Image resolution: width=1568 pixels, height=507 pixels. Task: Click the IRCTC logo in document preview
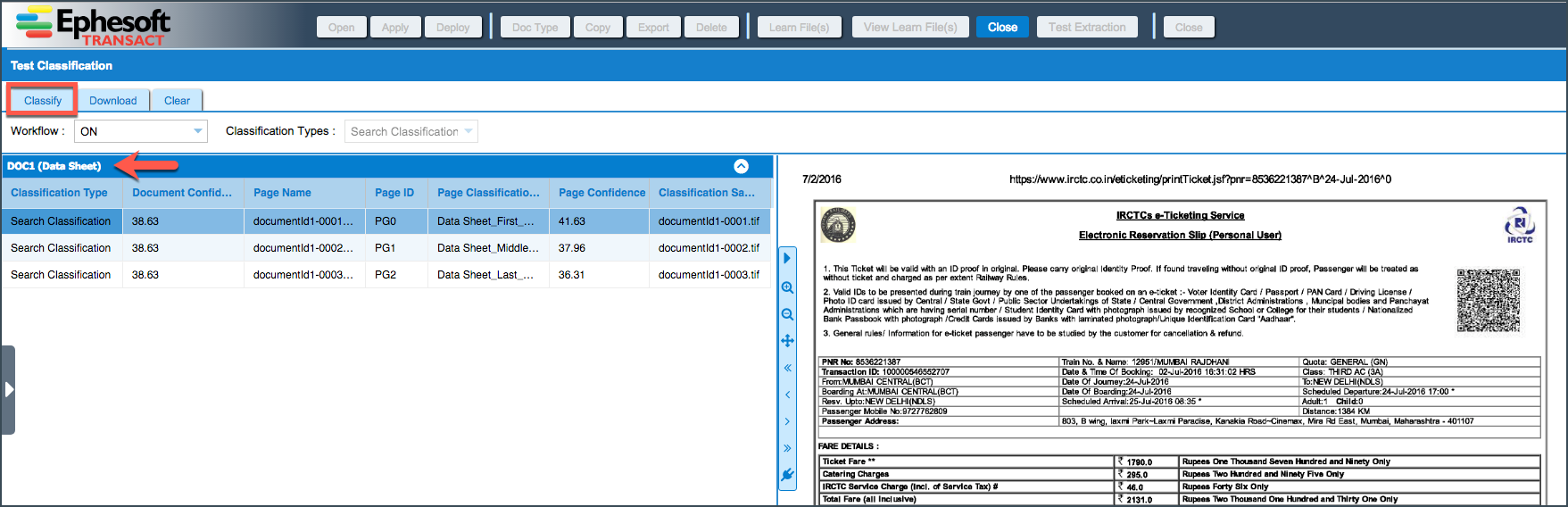[1519, 225]
